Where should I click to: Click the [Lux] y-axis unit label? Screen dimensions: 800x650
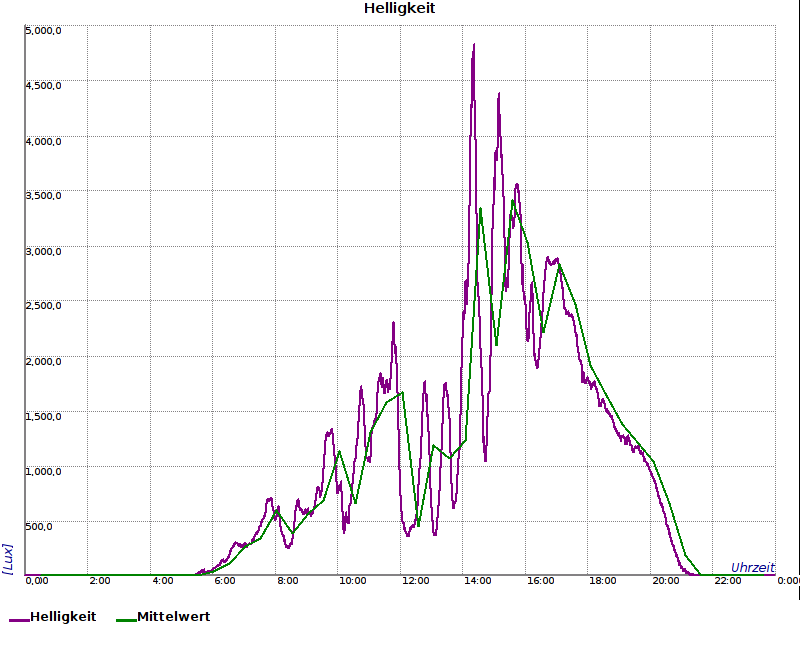(7, 559)
